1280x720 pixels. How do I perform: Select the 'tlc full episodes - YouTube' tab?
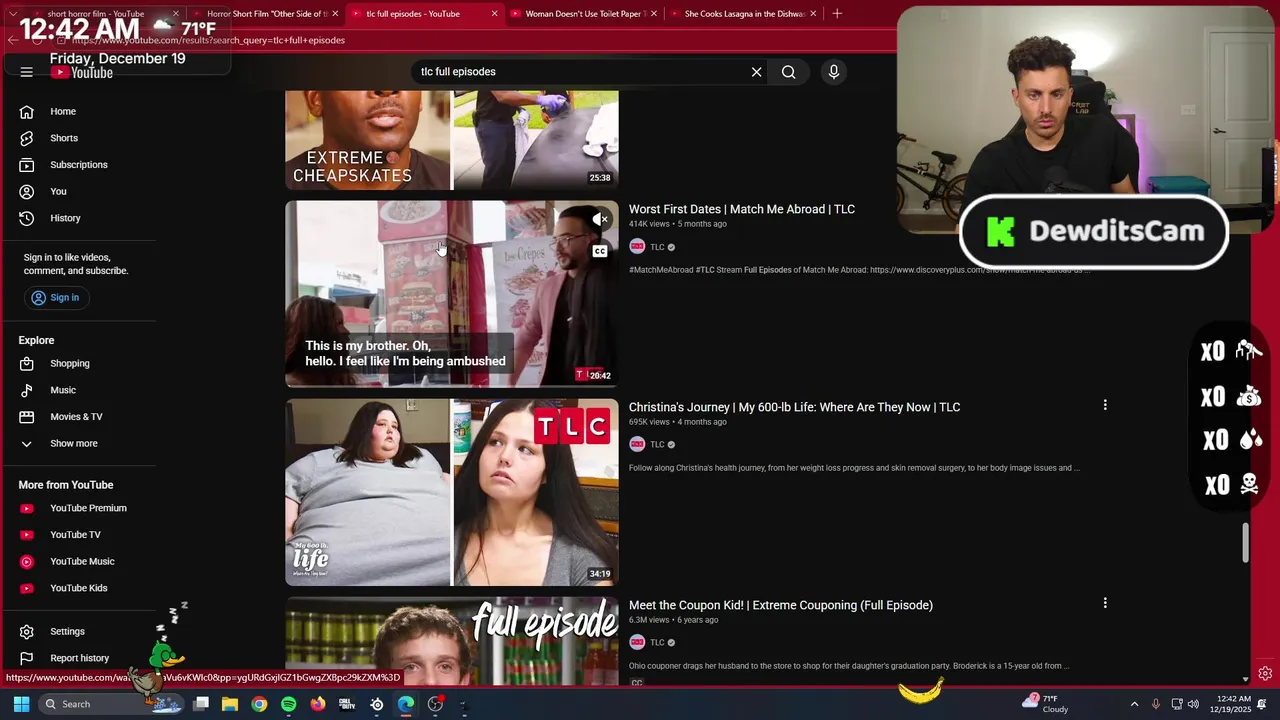tap(425, 14)
